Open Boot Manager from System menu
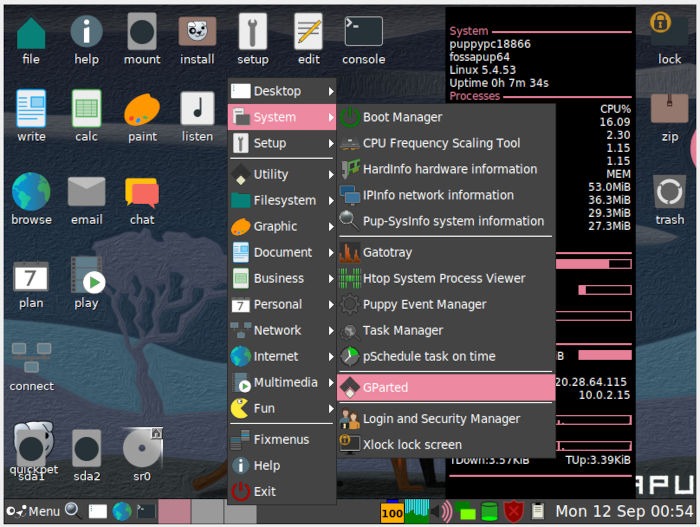700x527 pixels. 446,117
